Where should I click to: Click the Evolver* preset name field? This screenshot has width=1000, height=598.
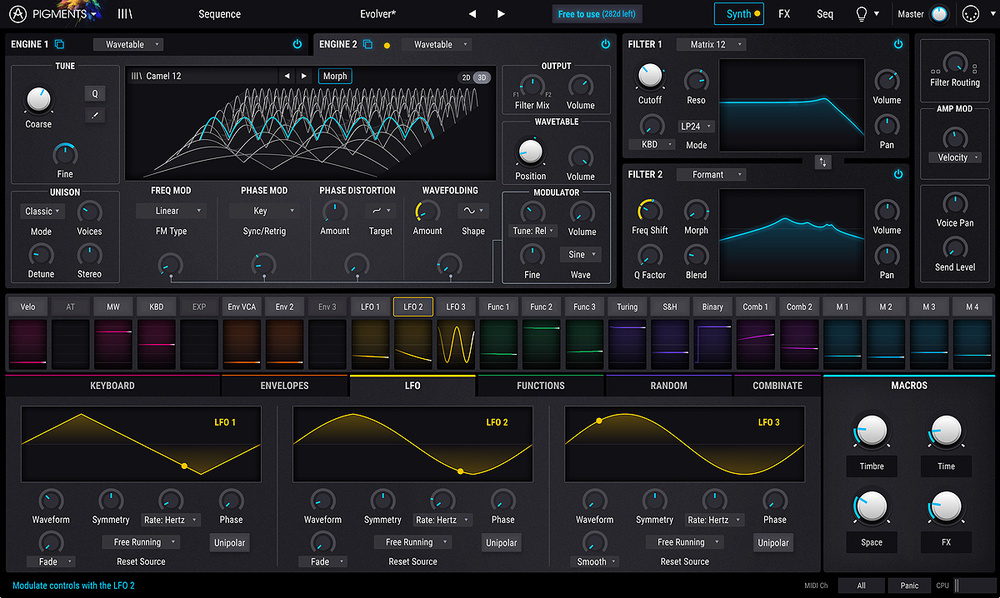tap(378, 14)
